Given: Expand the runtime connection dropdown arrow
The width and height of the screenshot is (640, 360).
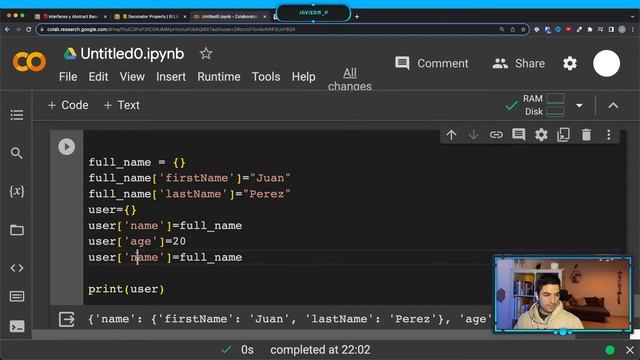Looking at the screenshot, I should (x=579, y=105).
